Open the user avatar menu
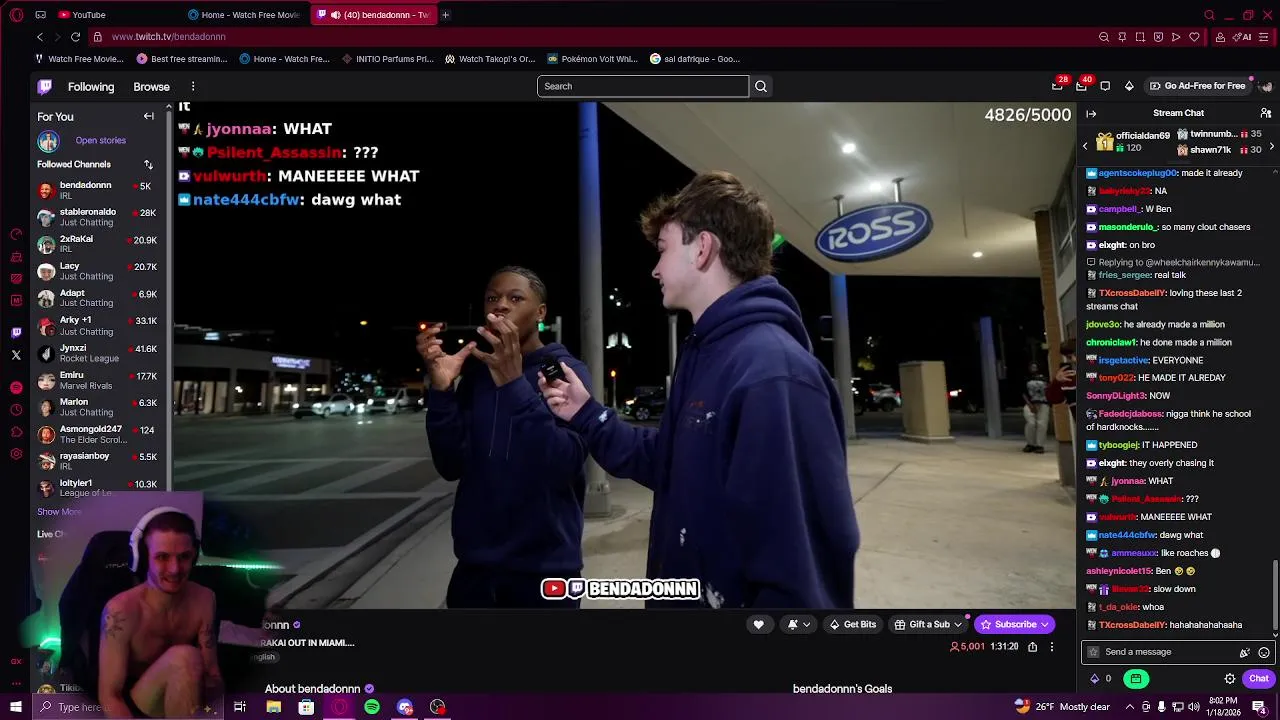 point(1265,86)
